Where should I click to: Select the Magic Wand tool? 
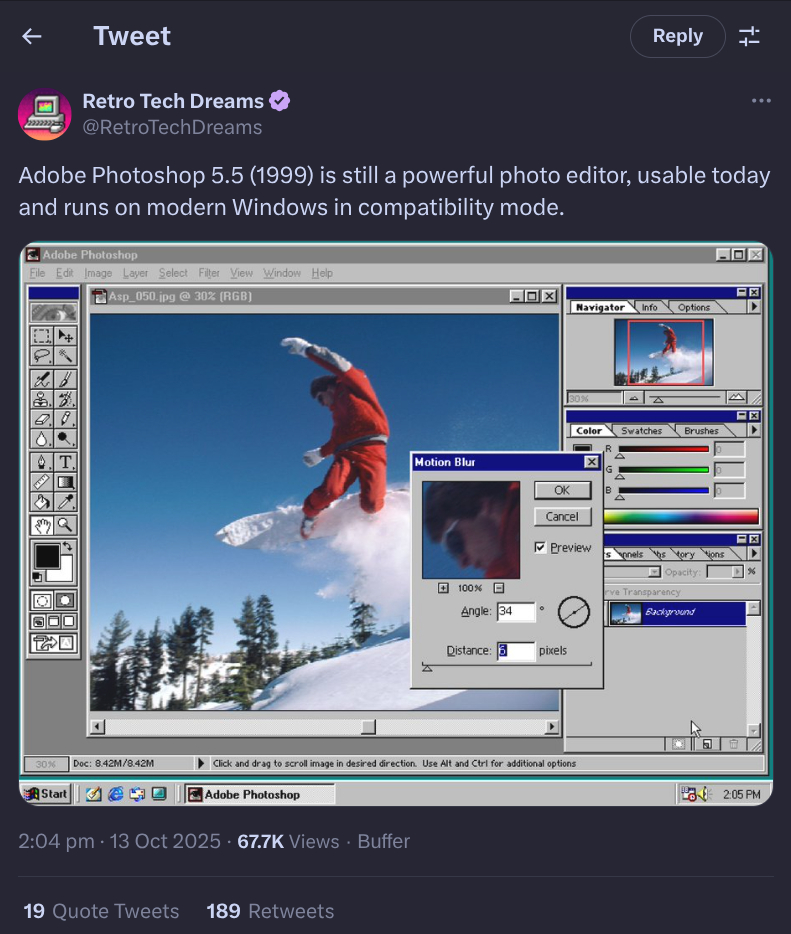[x=66, y=356]
